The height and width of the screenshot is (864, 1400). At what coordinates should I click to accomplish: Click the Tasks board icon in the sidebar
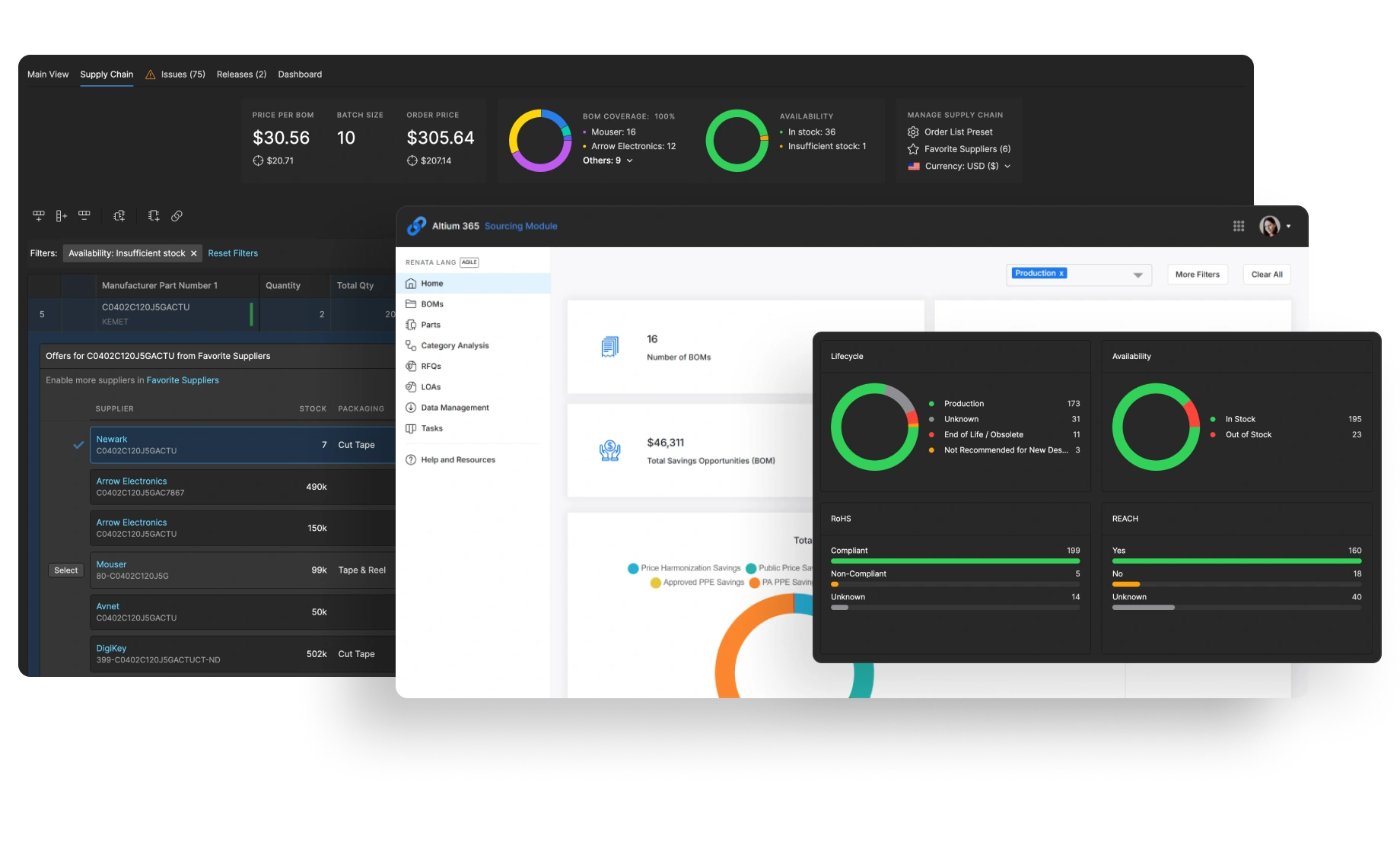(411, 428)
